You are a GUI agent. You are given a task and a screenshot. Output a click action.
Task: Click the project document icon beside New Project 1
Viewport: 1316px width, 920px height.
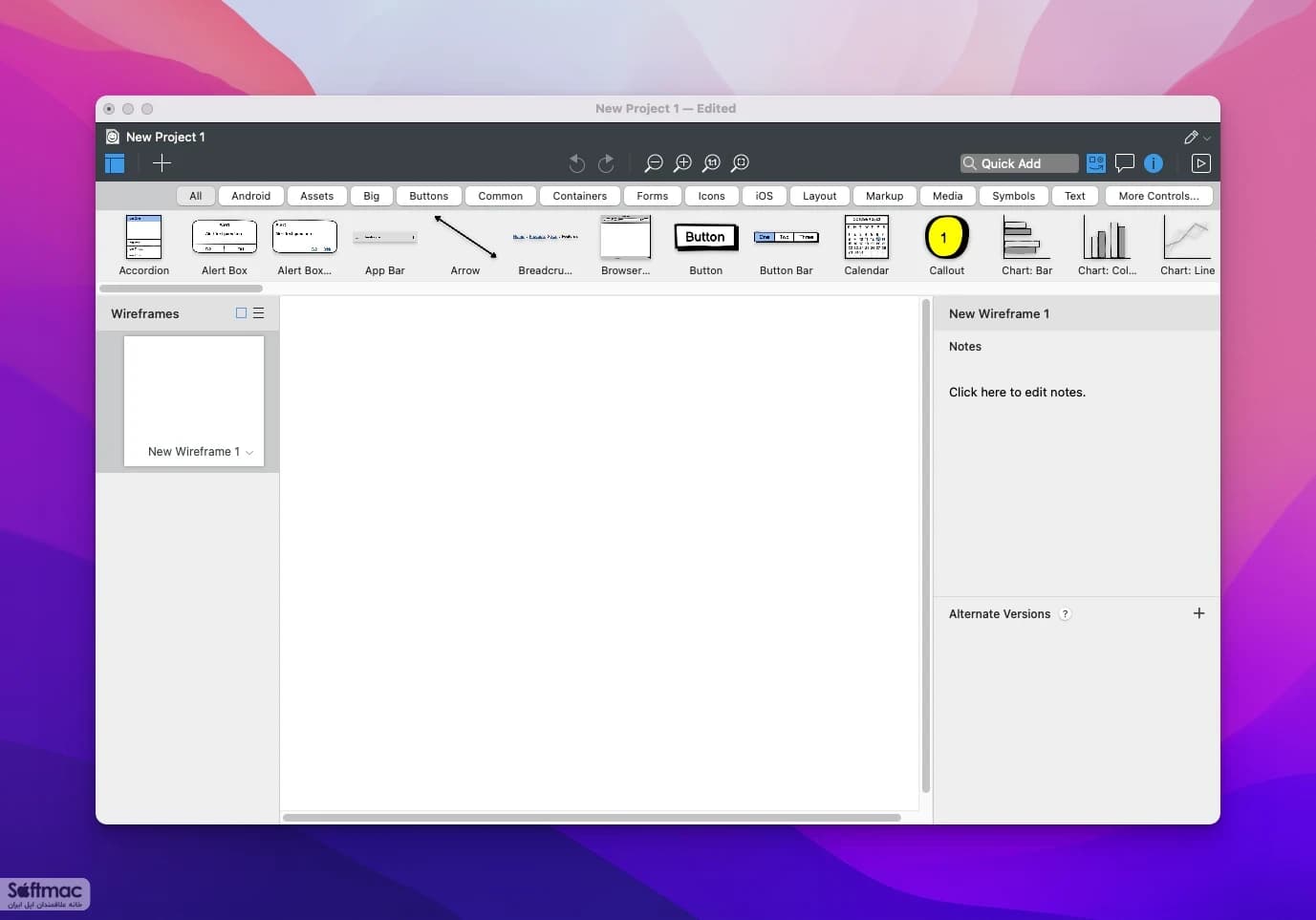point(113,137)
